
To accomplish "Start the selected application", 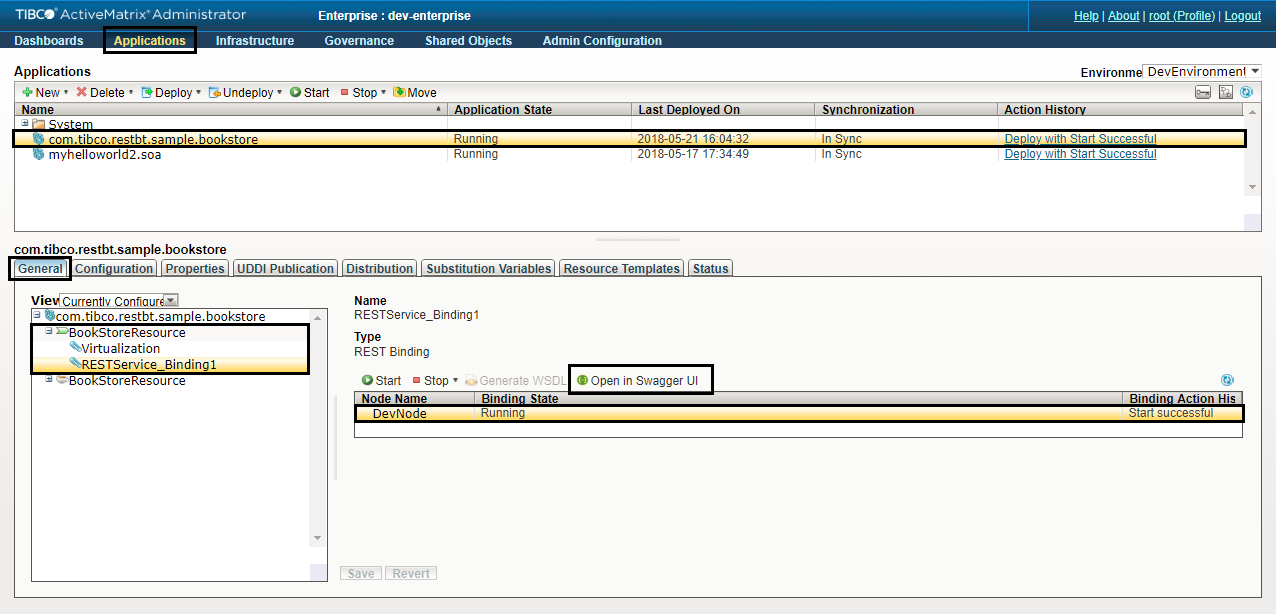I will [x=309, y=92].
